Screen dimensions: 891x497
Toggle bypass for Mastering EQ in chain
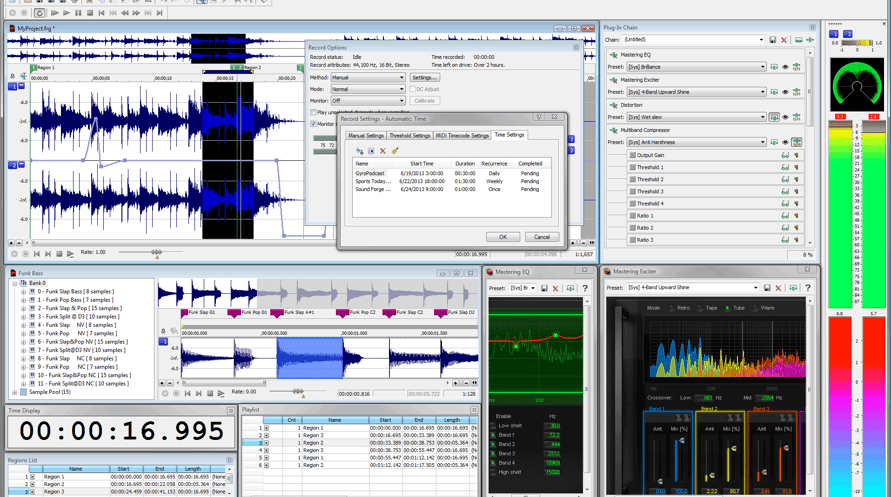tap(774, 67)
